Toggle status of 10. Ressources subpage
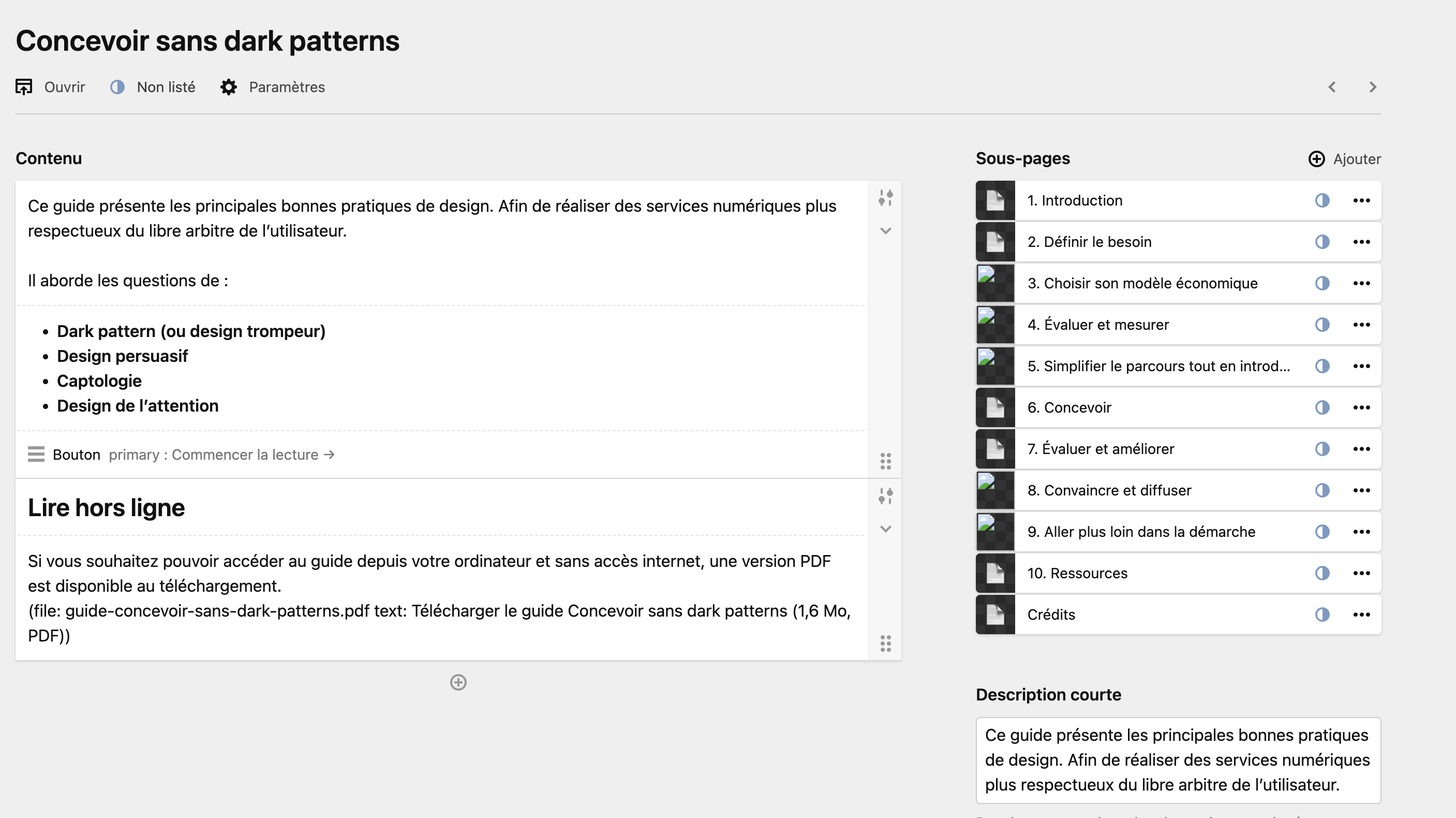Image resolution: width=1456 pixels, height=818 pixels. pos(1322,573)
